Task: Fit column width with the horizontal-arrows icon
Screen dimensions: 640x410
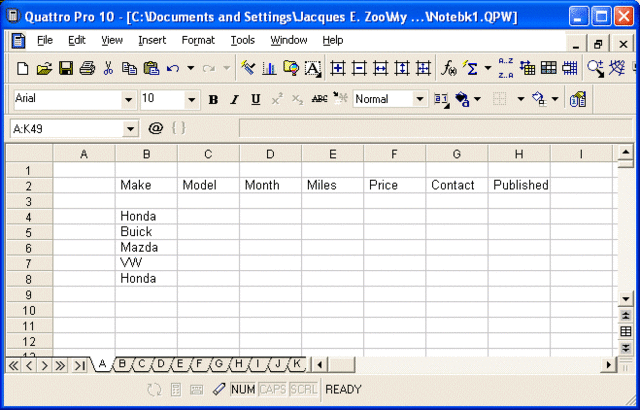Action: [380, 68]
